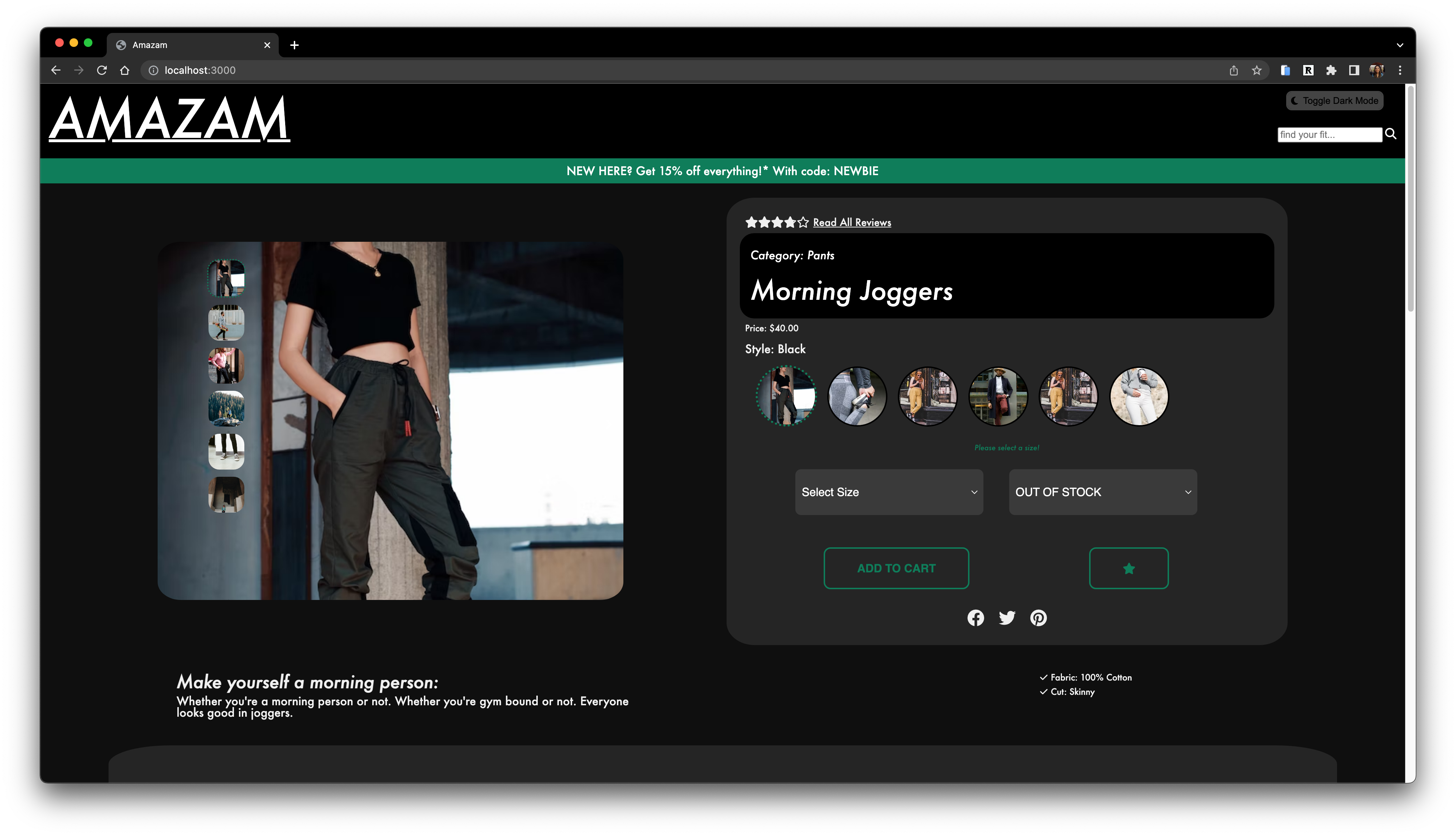This screenshot has width=1456, height=836.
Task: Click the Chrome profile avatar
Action: pyautogui.click(x=1377, y=70)
